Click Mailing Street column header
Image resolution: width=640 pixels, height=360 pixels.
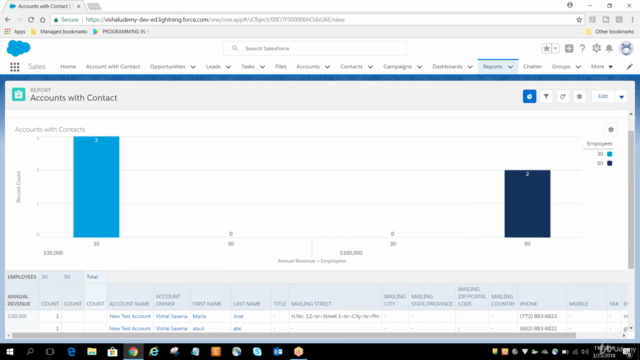(x=311, y=304)
